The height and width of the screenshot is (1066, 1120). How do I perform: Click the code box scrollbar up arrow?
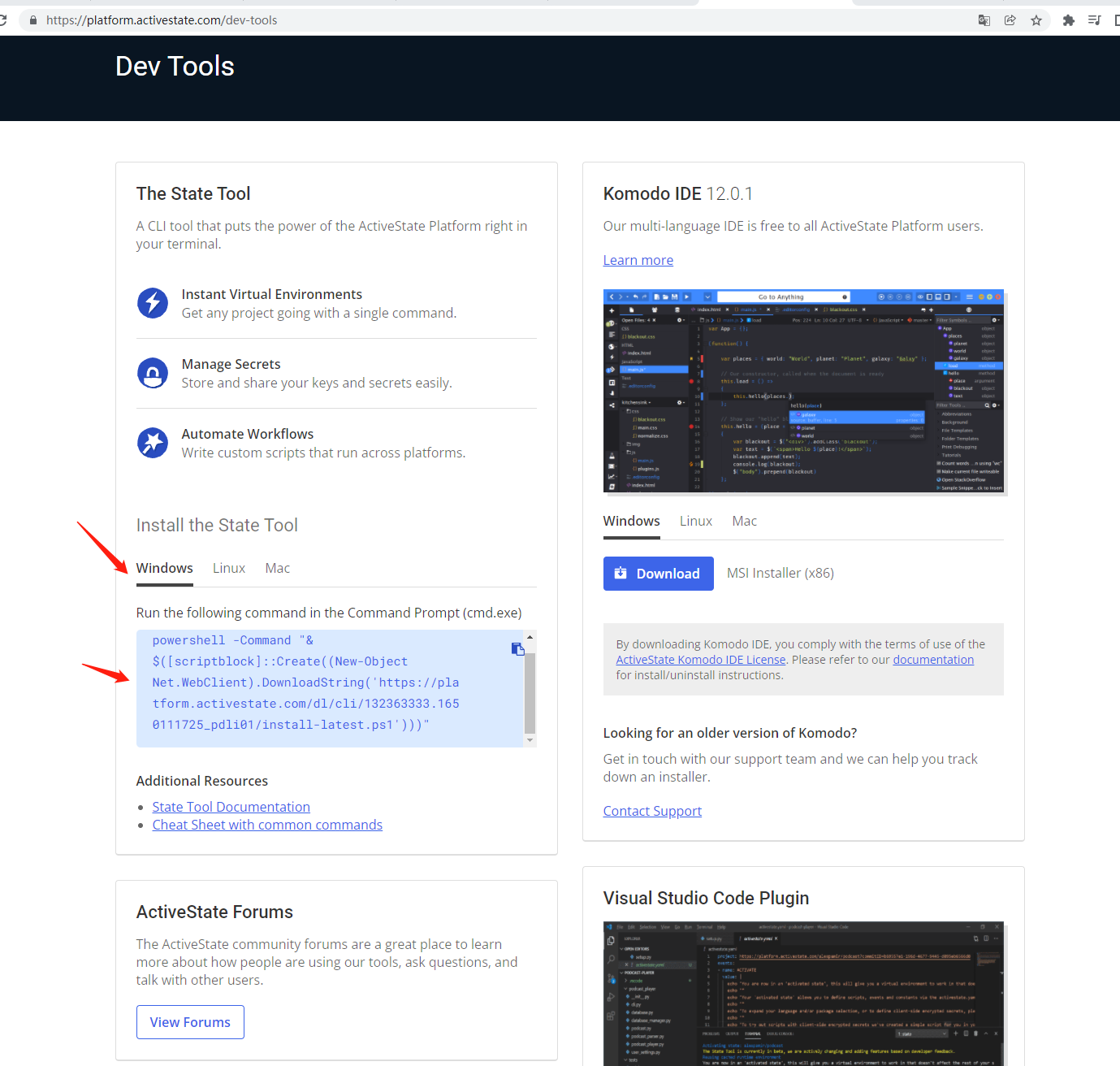(530, 637)
